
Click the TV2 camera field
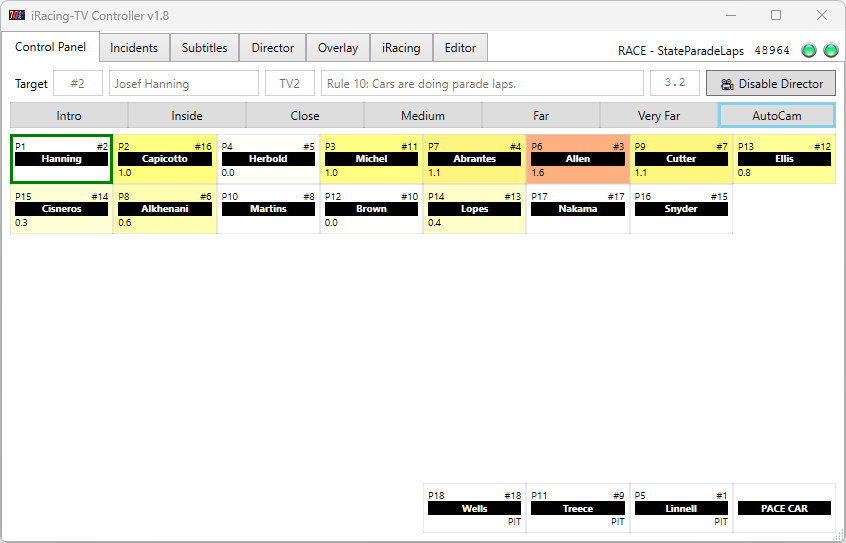coord(290,84)
